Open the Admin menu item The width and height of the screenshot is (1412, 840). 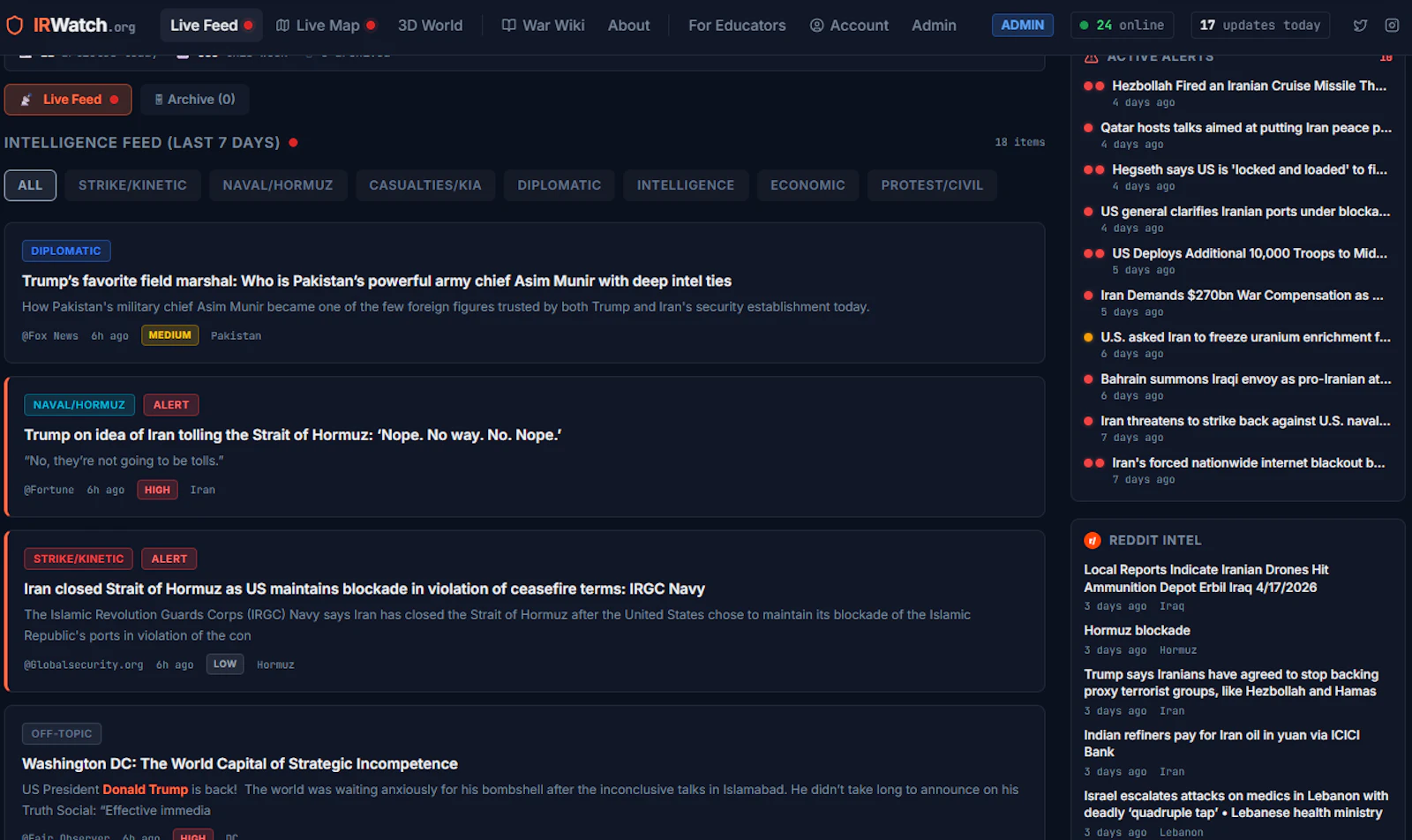click(x=934, y=26)
